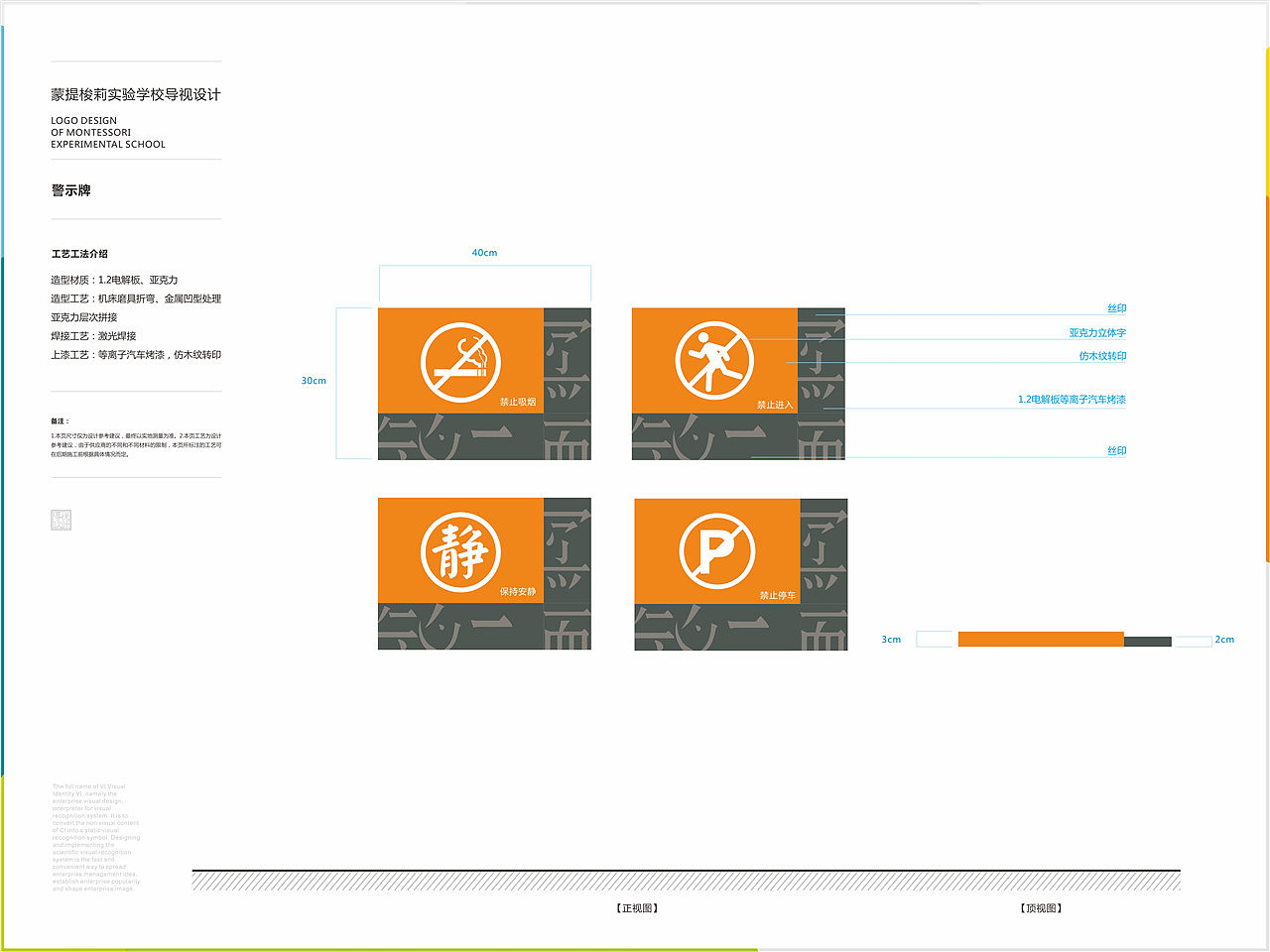Click the 备注 notes heading
Screen dimensions: 1270x952
click(x=60, y=421)
